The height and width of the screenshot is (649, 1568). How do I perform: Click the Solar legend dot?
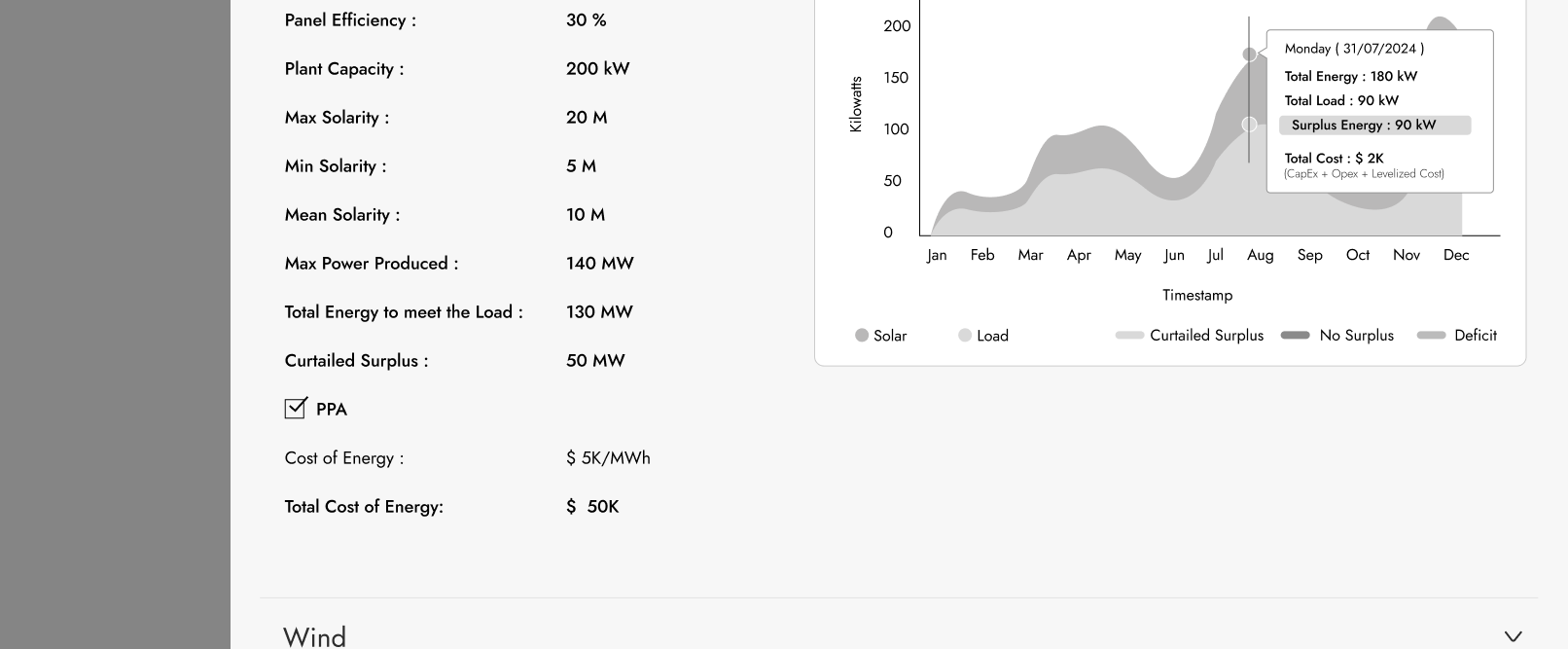click(x=862, y=335)
